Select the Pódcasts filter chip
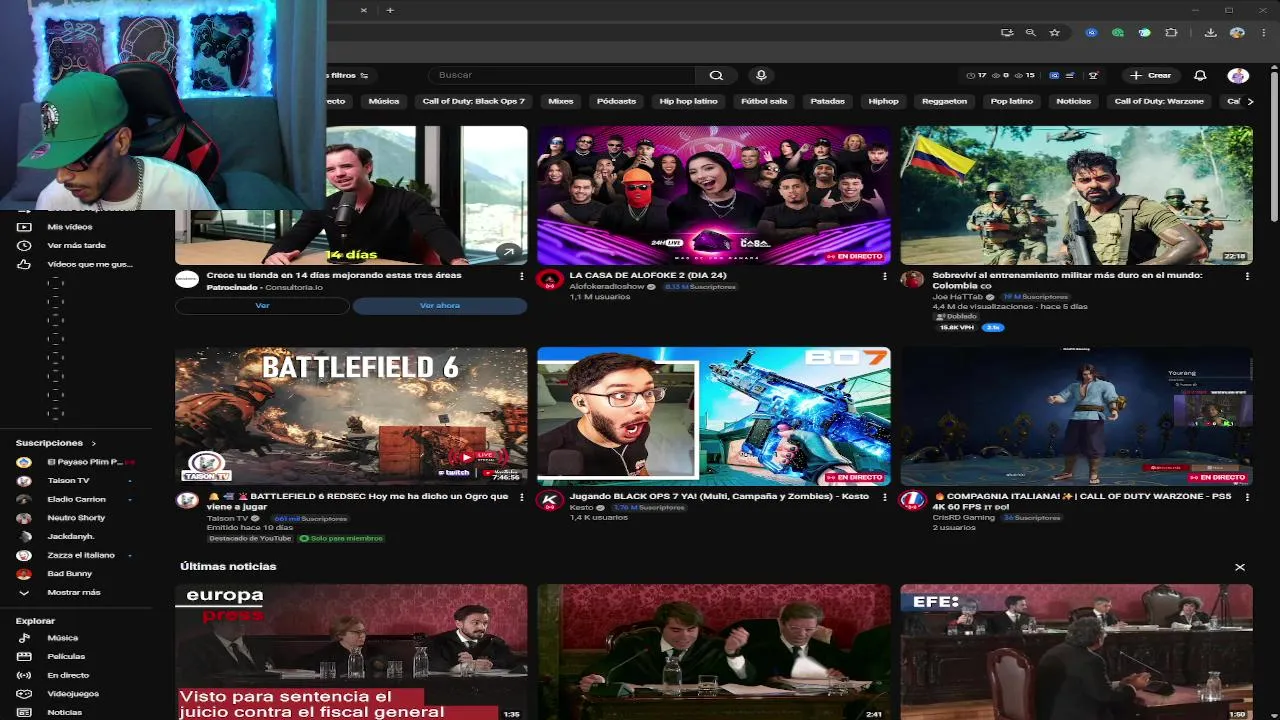 (x=616, y=101)
